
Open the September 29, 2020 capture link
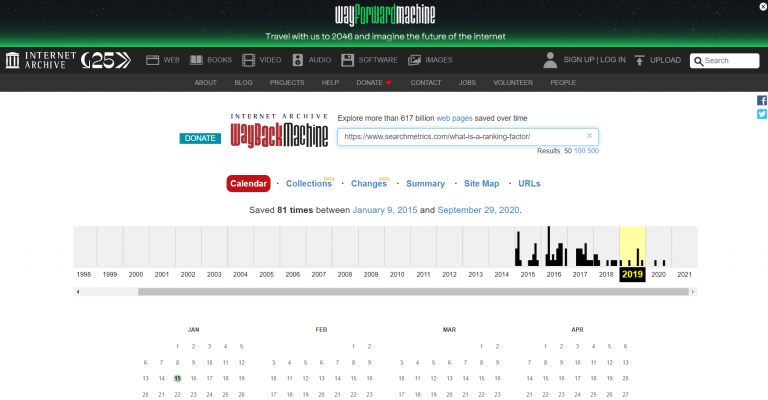coord(478,210)
